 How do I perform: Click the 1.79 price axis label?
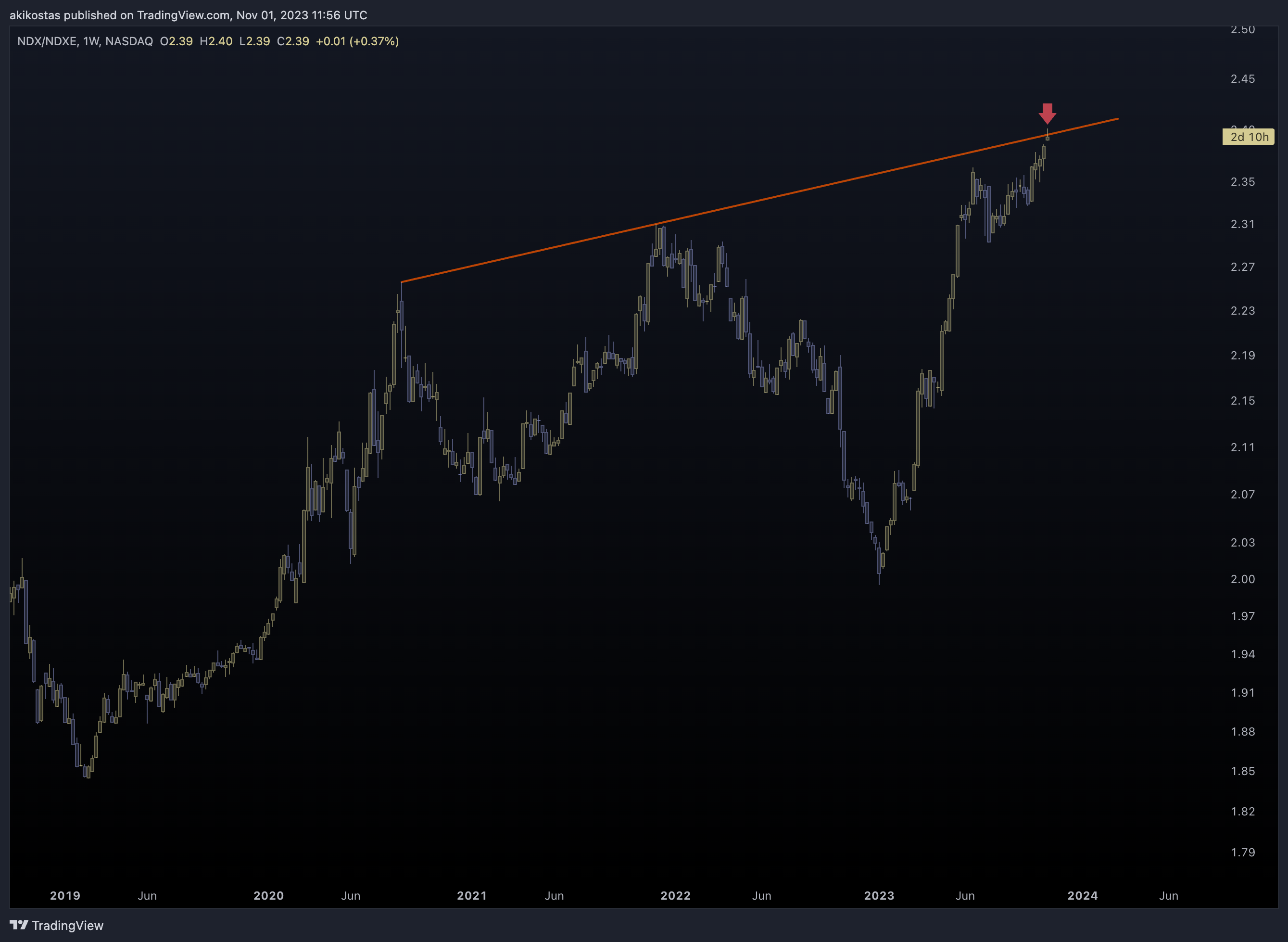[1242, 853]
